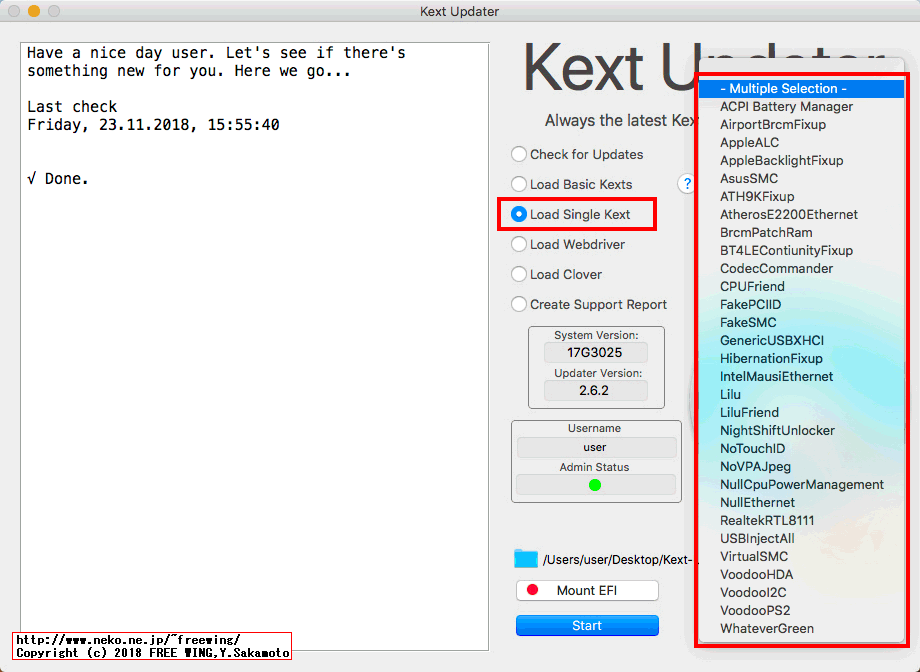The height and width of the screenshot is (672, 920).
Task: Click the green Admin Status indicator
Action: (x=596, y=484)
